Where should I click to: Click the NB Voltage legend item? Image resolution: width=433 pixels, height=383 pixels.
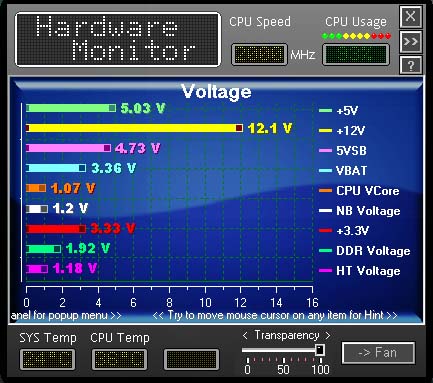point(360,211)
